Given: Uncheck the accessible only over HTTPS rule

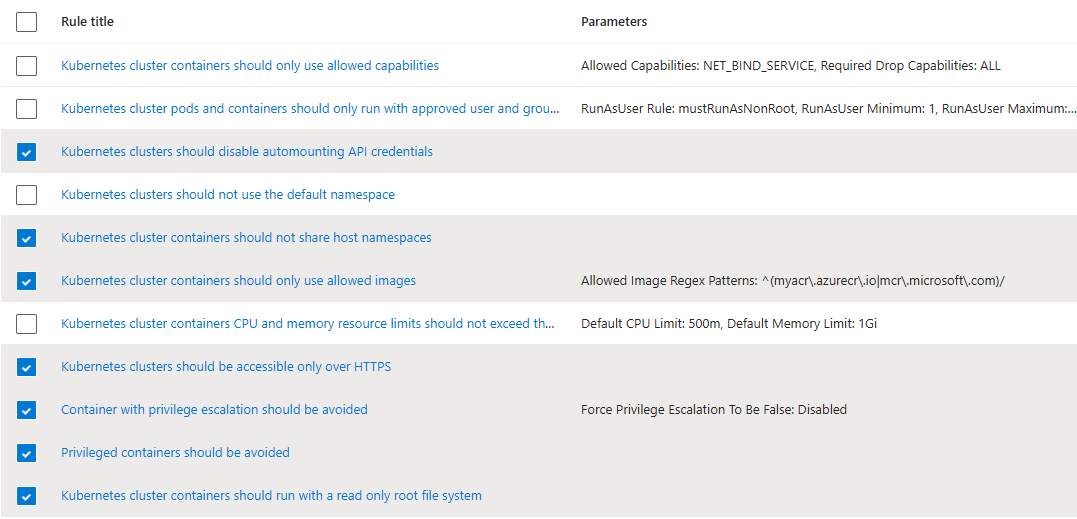Looking at the screenshot, I should [26, 367].
